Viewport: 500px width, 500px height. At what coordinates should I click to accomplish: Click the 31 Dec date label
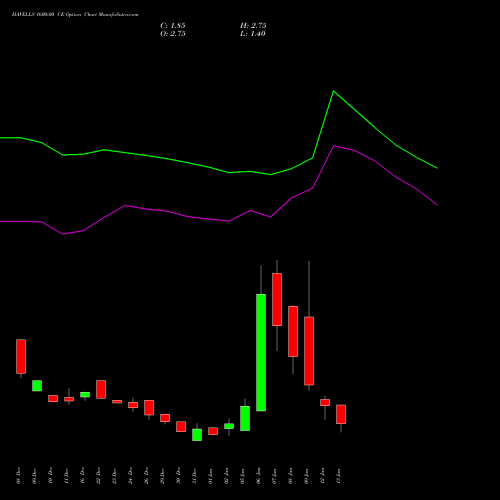[194, 476]
